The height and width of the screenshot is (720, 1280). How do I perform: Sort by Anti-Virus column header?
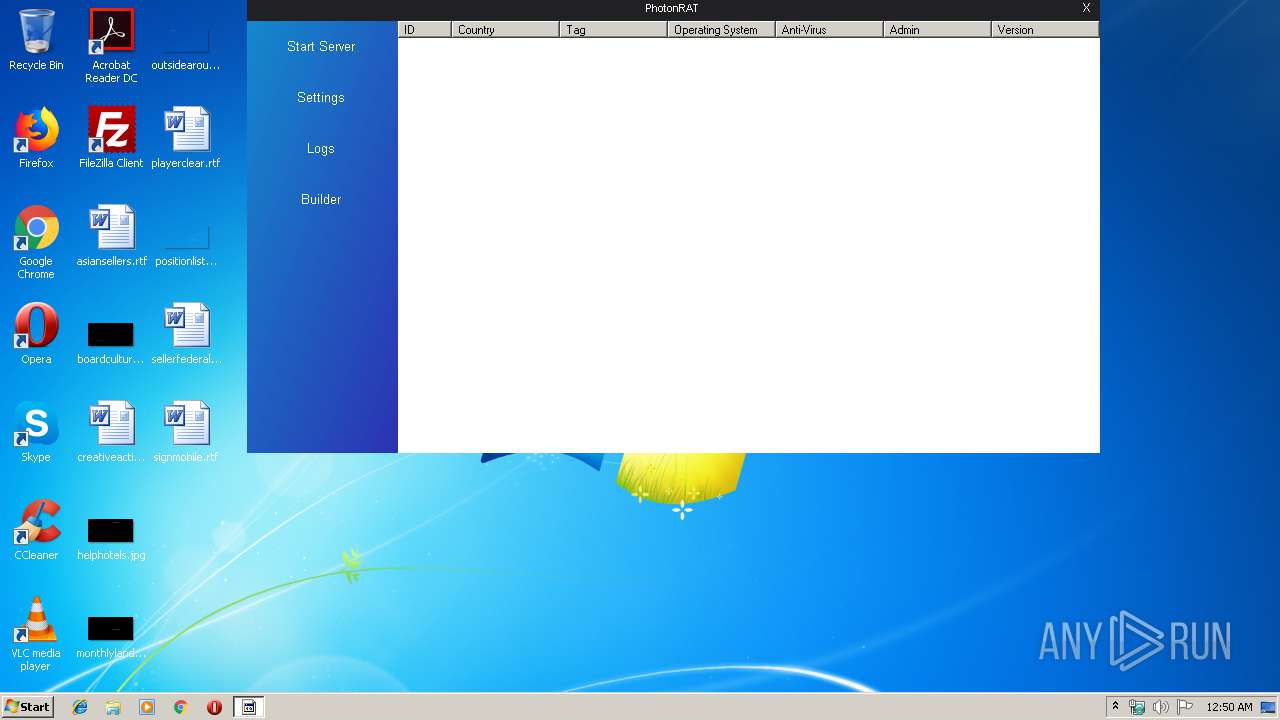point(830,30)
